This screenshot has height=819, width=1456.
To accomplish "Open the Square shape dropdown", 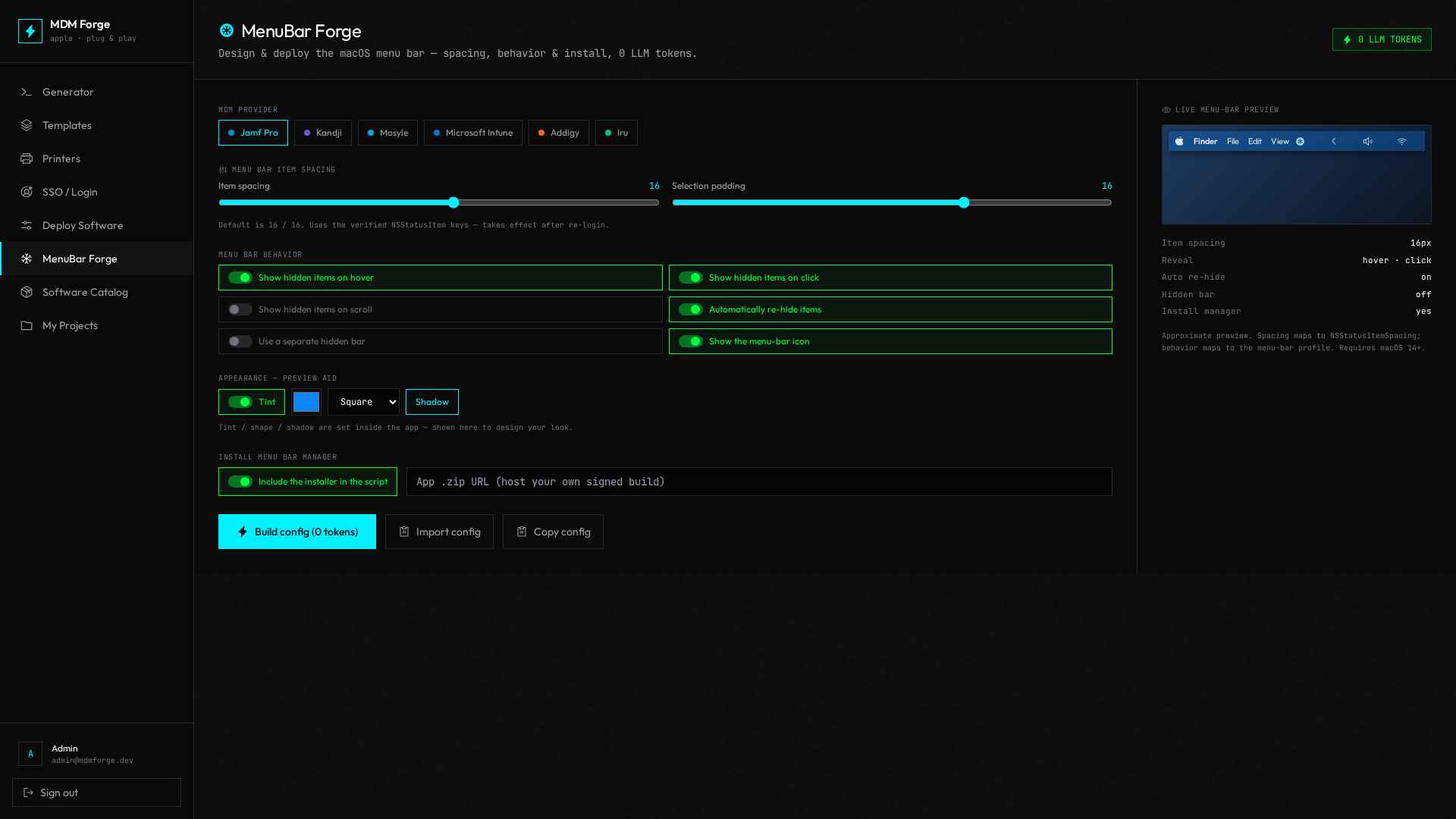I will click(363, 402).
